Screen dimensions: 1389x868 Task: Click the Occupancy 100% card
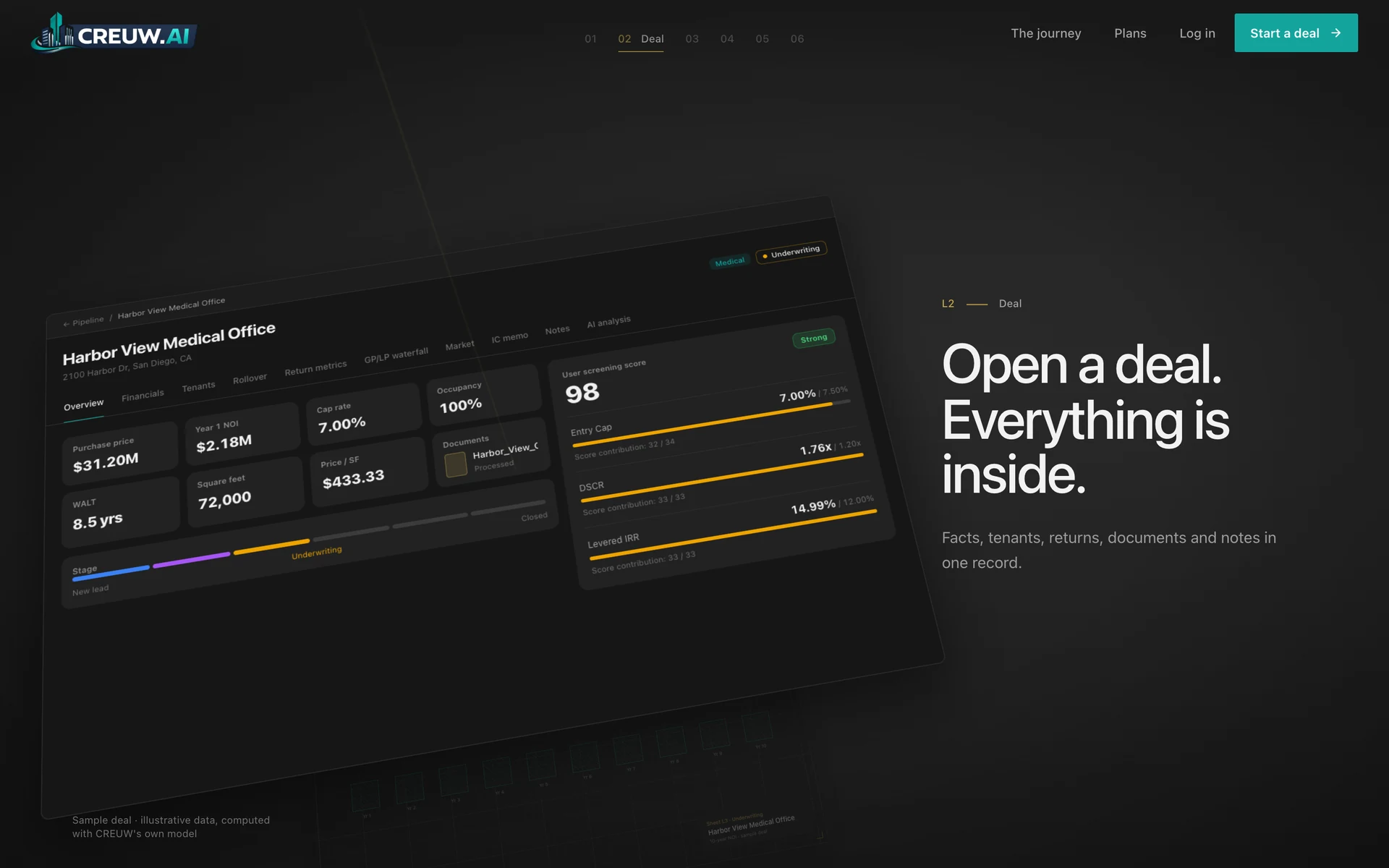tap(484, 395)
